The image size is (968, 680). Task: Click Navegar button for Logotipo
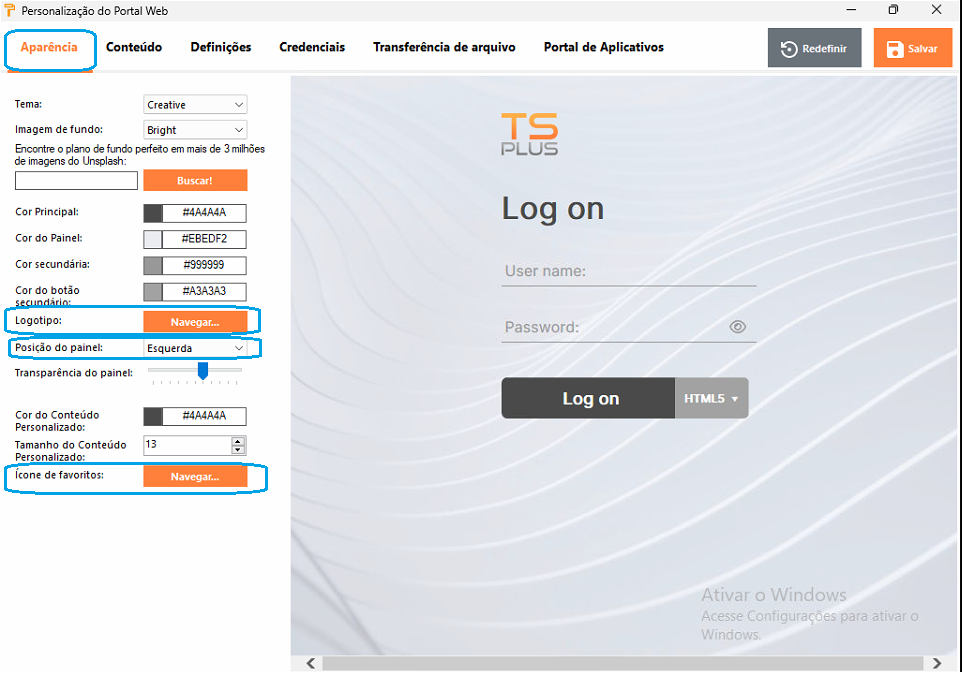[x=195, y=321]
